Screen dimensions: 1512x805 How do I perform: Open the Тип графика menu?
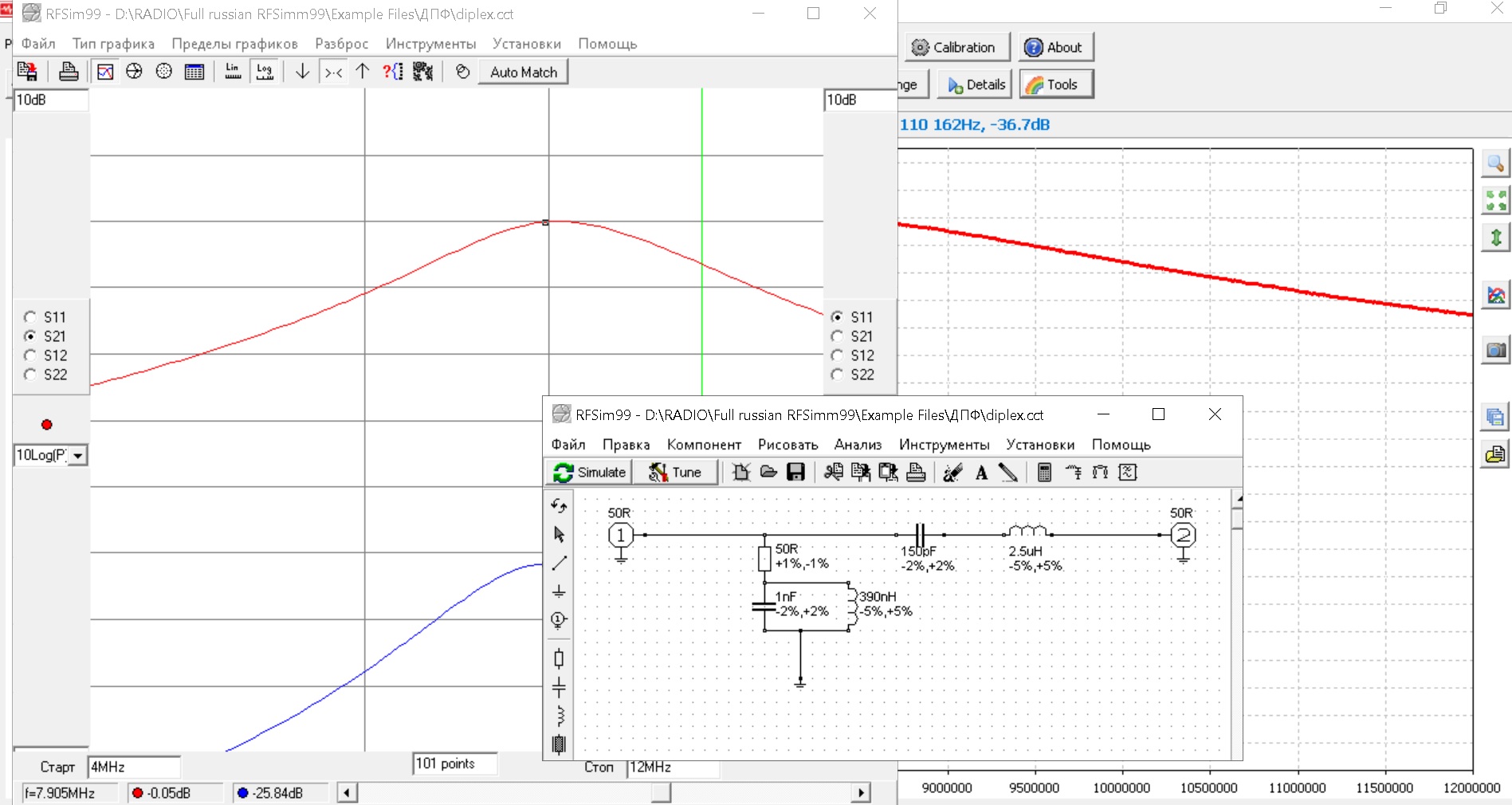click(113, 44)
